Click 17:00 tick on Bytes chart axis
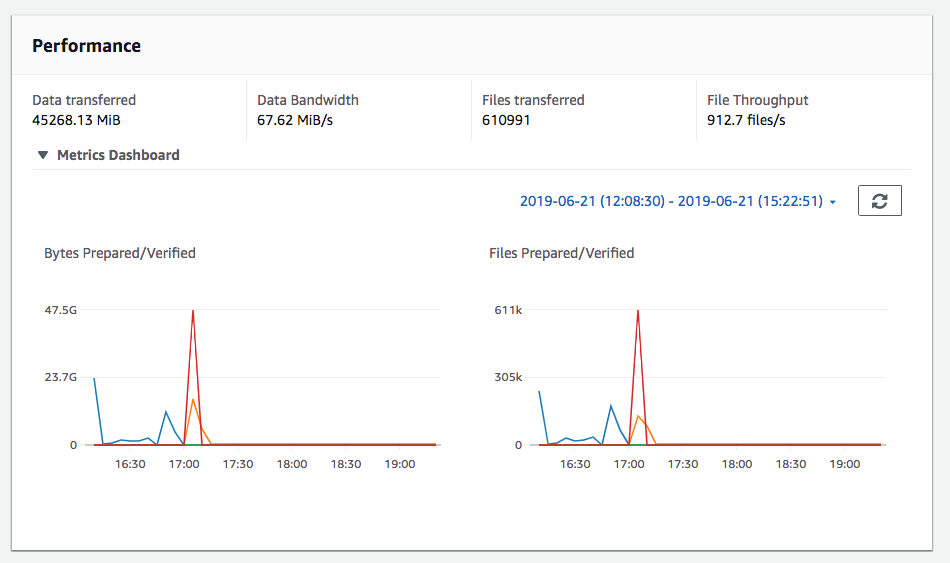Screen dimensions: 950x563 184,464
